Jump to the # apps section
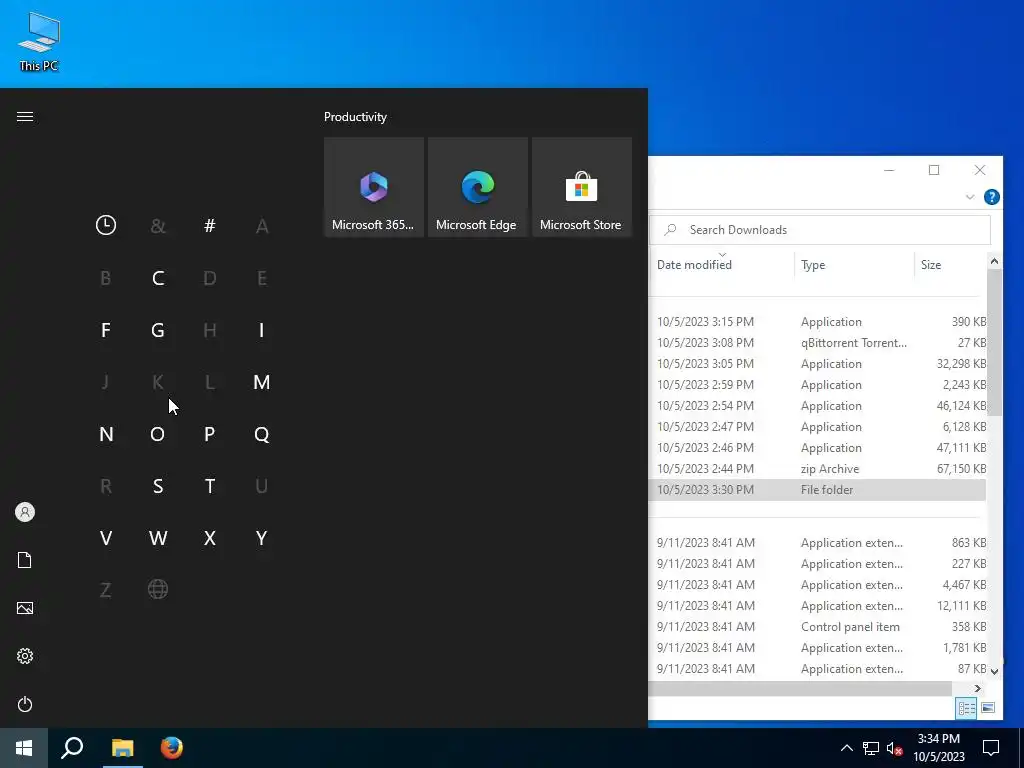 click(x=210, y=226)
